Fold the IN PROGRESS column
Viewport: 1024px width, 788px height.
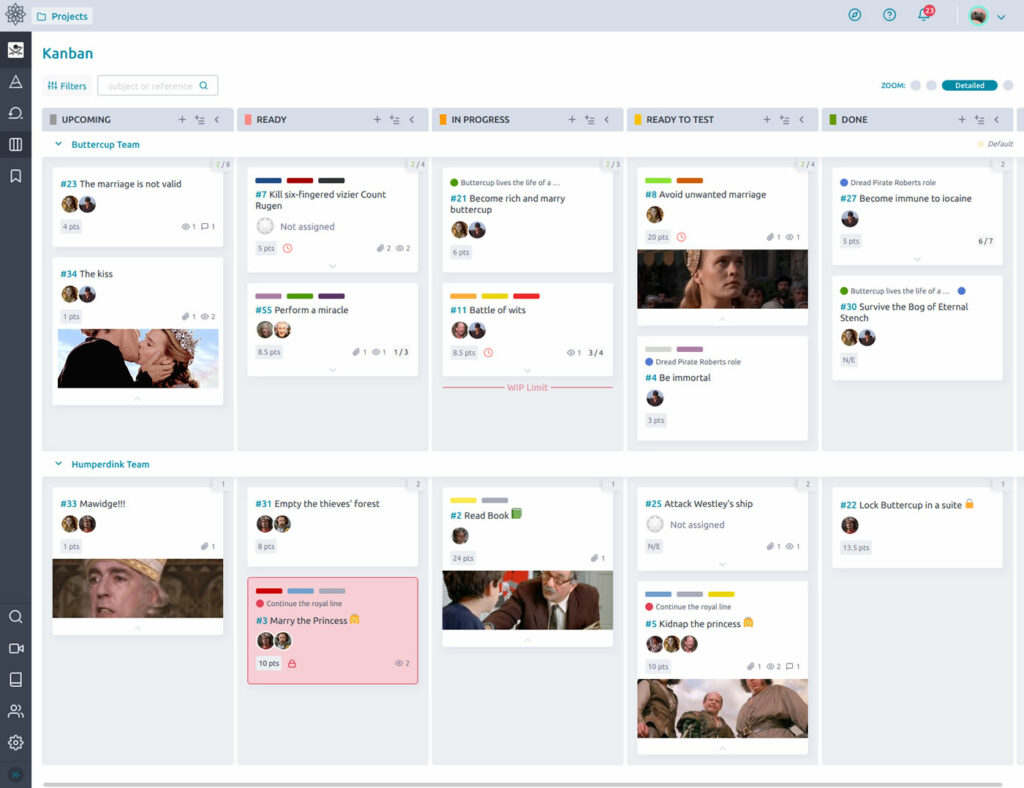[x=607, y=119]
